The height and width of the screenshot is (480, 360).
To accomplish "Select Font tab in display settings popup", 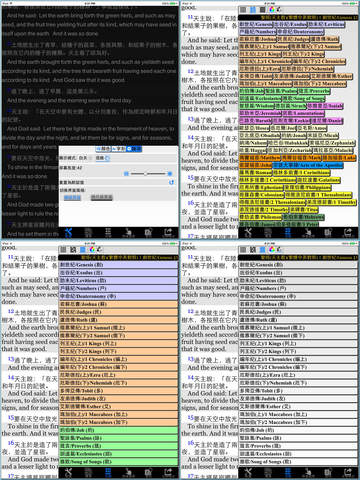I will pos(118,149).
